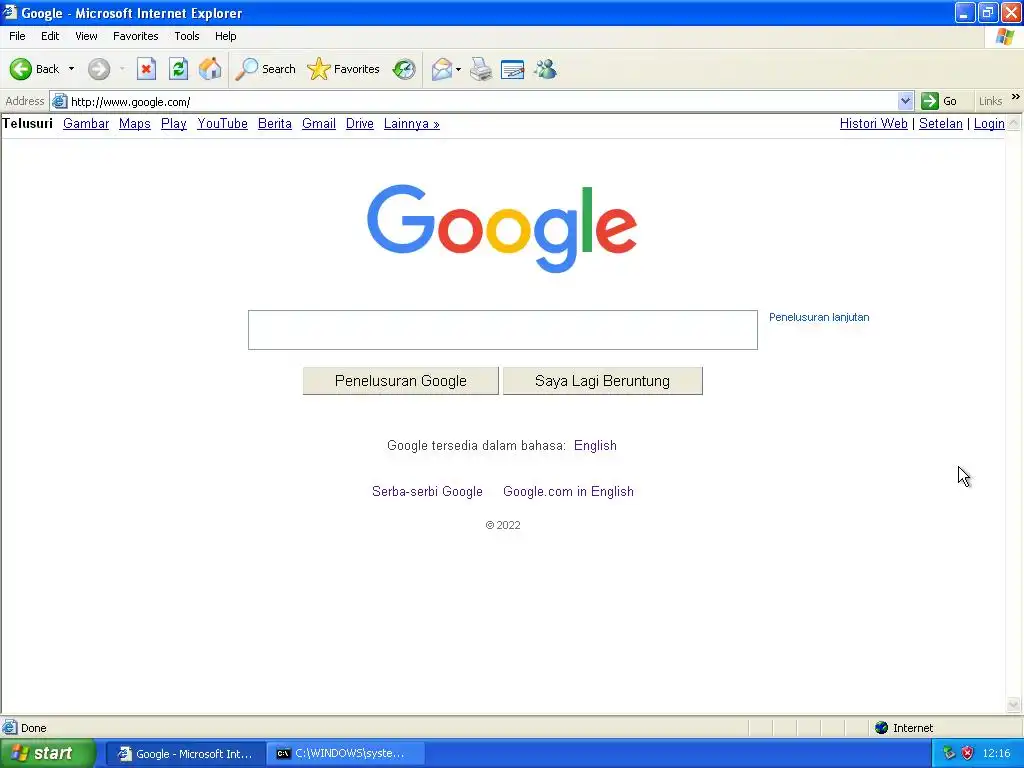This screenshot has width=1024, height=768.
Task: Click the green Back arrow icon
Action: coord(20,69)
